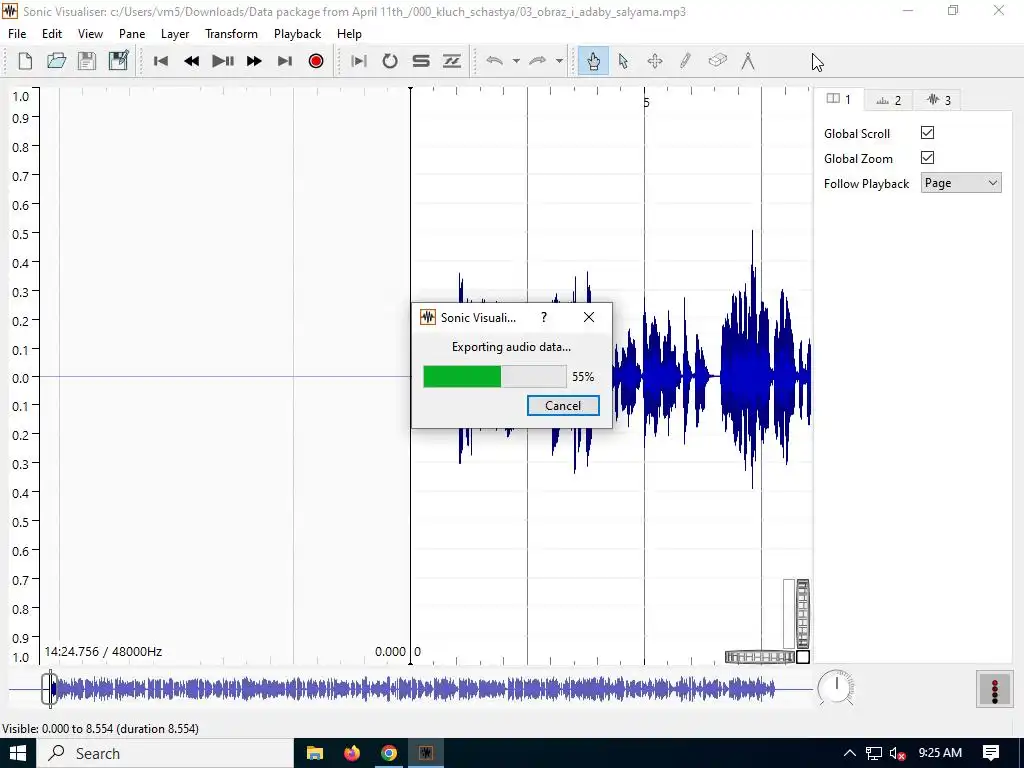
Task: Click the Undo arrow icon
Action: pyautogui.click(x=494, y=61)
